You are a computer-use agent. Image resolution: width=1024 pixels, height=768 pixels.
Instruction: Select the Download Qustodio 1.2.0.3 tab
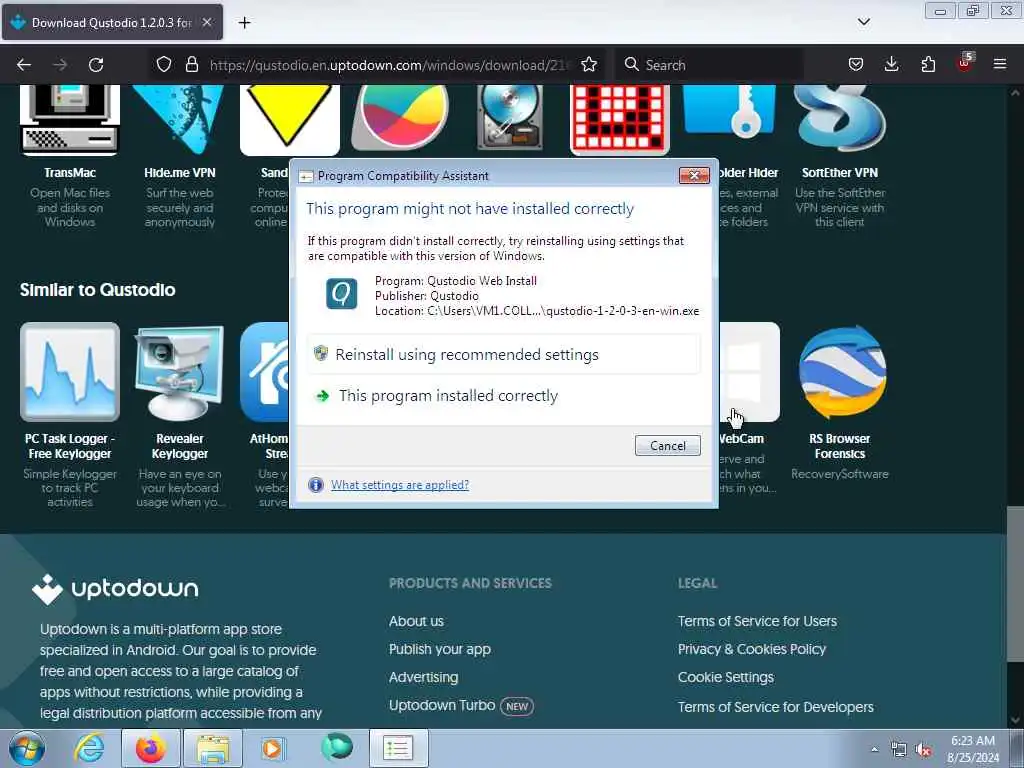[112, 22]
